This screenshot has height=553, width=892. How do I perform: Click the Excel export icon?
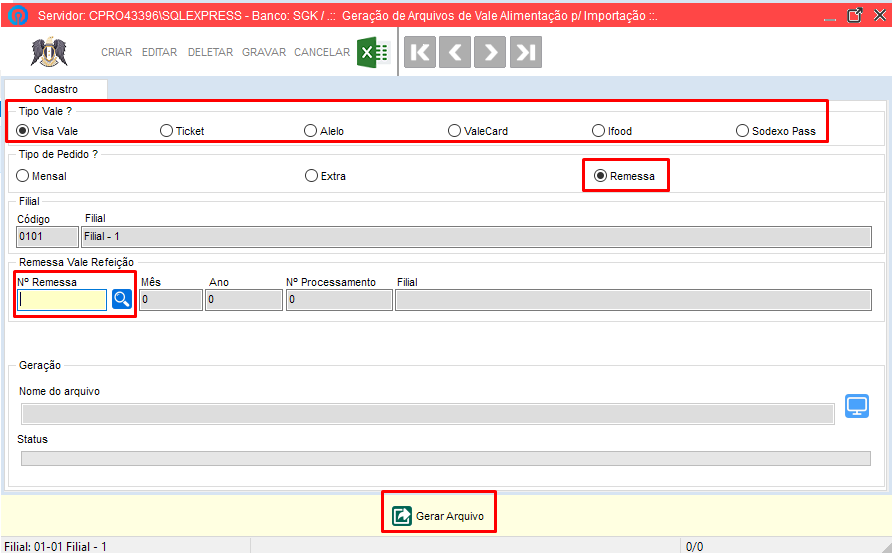point(373,53)
